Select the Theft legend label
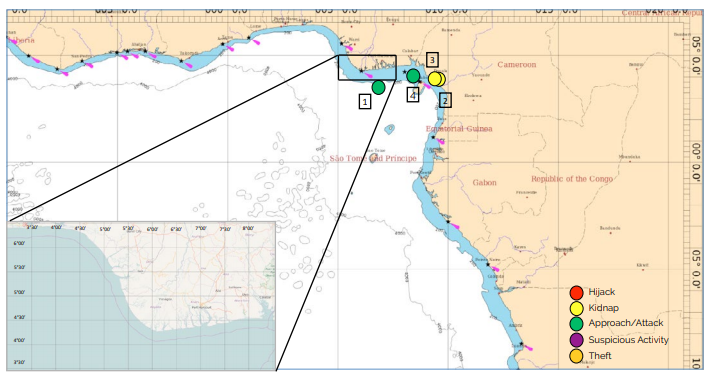Screen dimensions: 713x374 click(600, 356)
